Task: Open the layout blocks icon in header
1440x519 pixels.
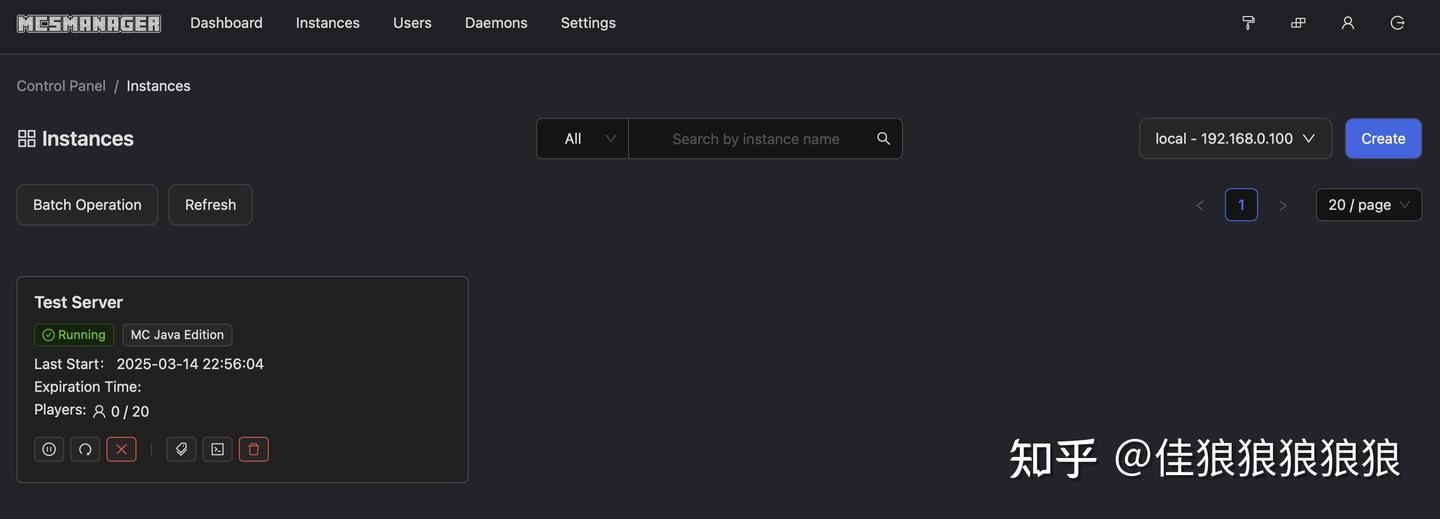Action: 1298,23
